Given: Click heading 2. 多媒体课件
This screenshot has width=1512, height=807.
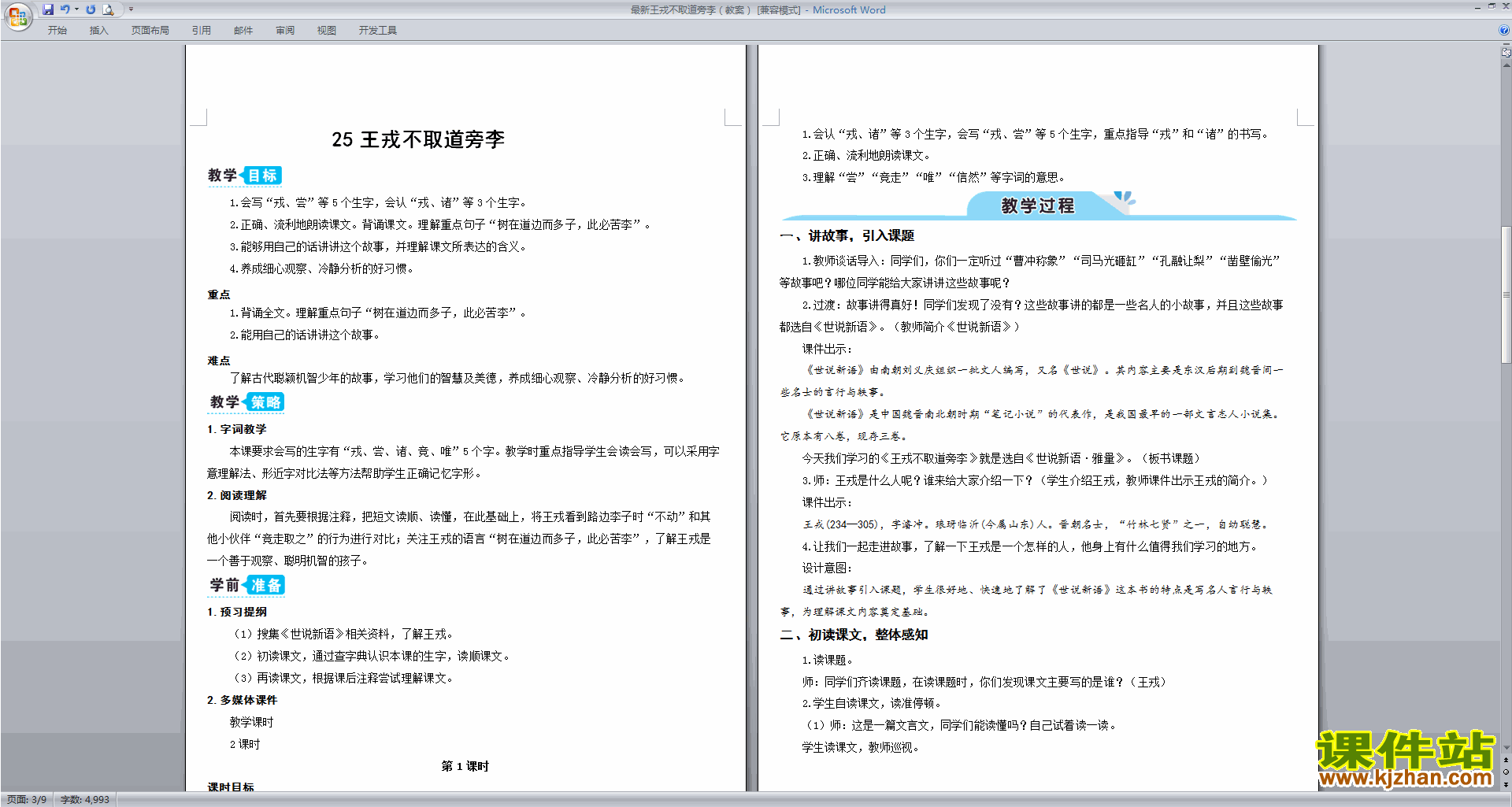Looking at the screenshot, I should pos(243,700).
